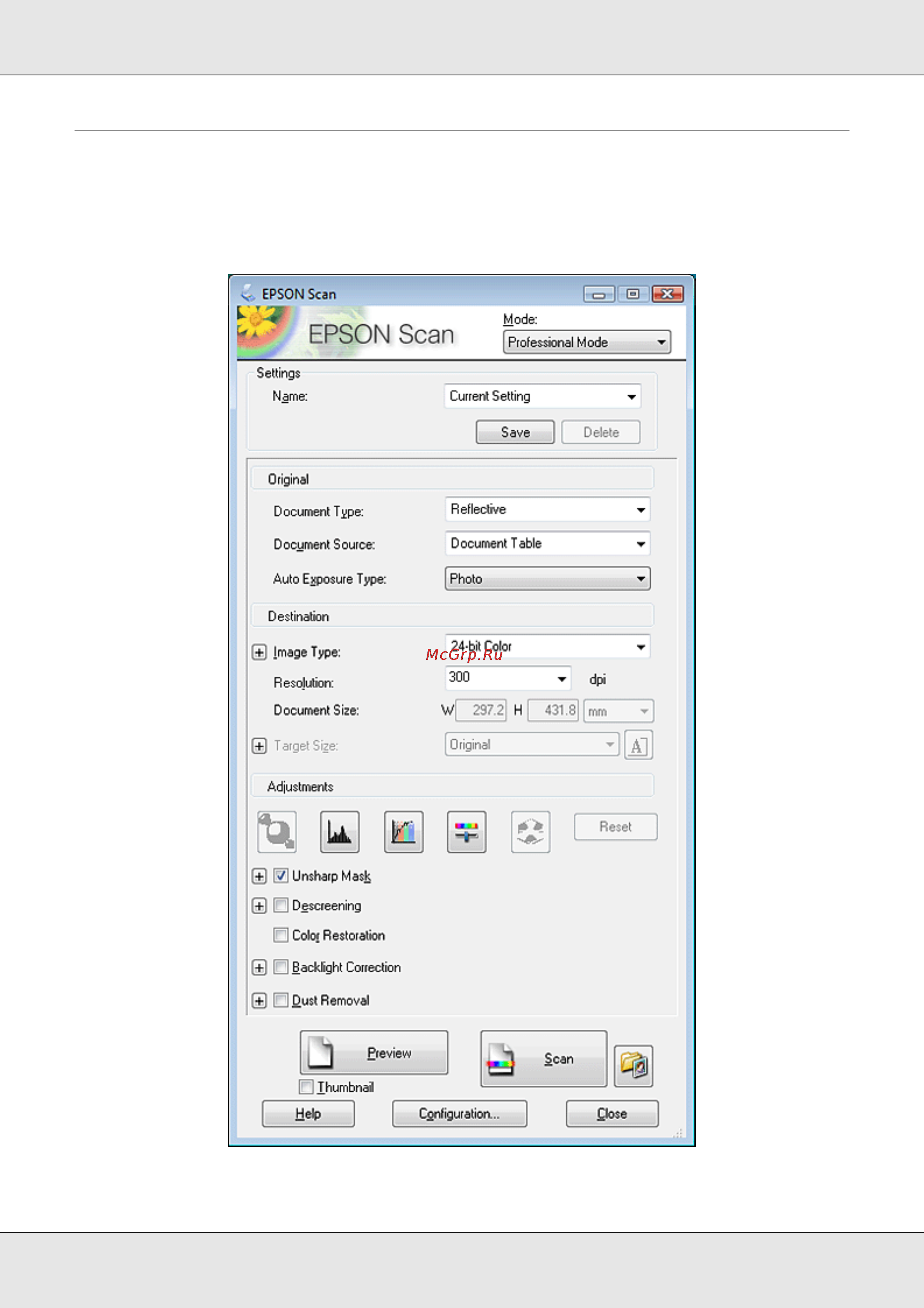Screen dimensions: 924x1308
Task: Enable the Backlight Correction checkbox
Action: tap(280, 967)
